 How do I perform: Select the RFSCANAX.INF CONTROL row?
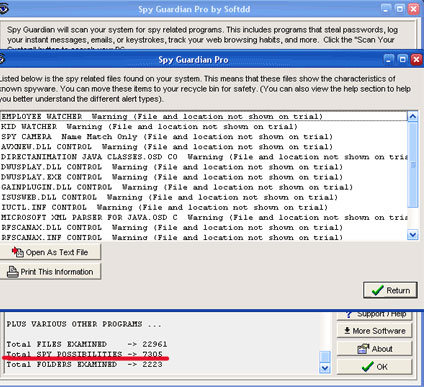tap(203, 237)
